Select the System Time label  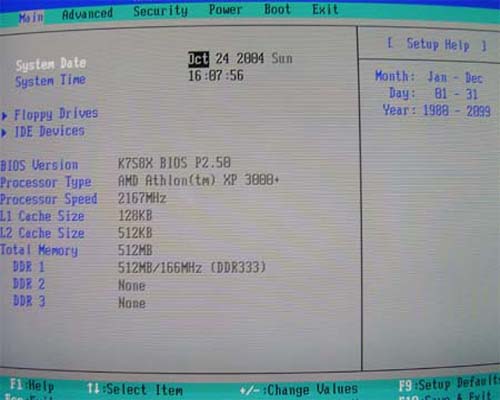point(50,81)
